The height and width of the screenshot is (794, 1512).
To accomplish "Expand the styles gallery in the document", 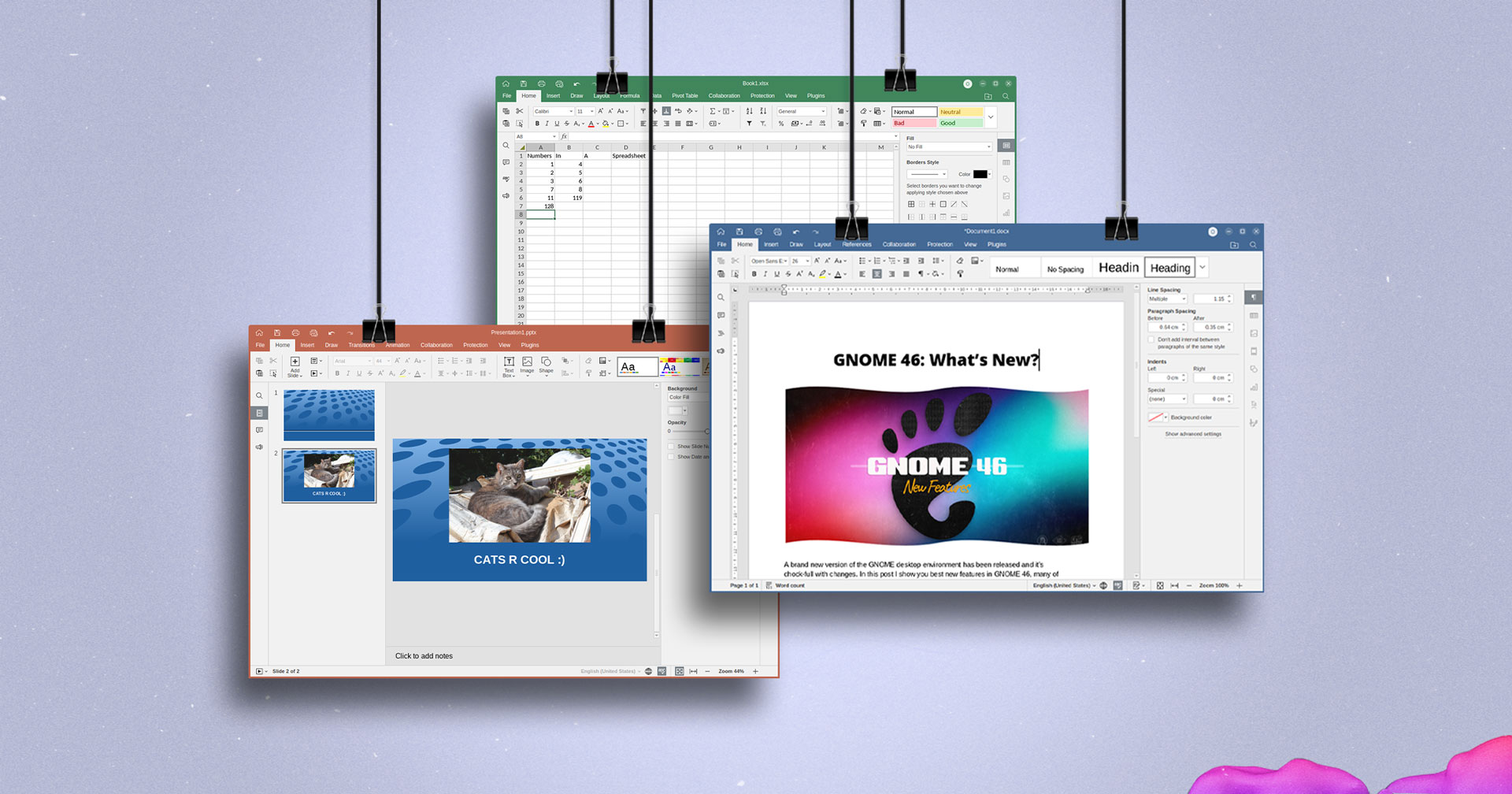I will pyautogui.click(x=1203, y=267).
